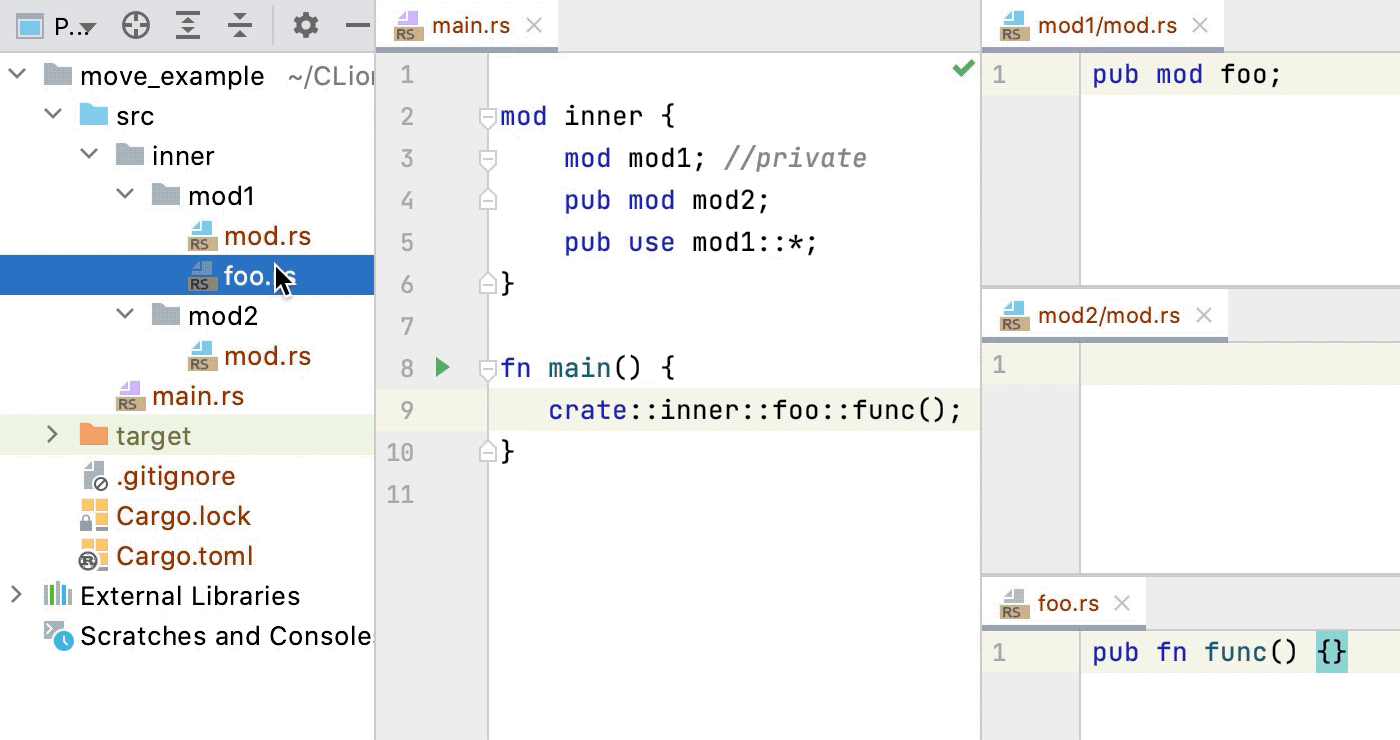Click the green inspection checkmark indicator
This screenshot has height=740, width=1400.
962,69
